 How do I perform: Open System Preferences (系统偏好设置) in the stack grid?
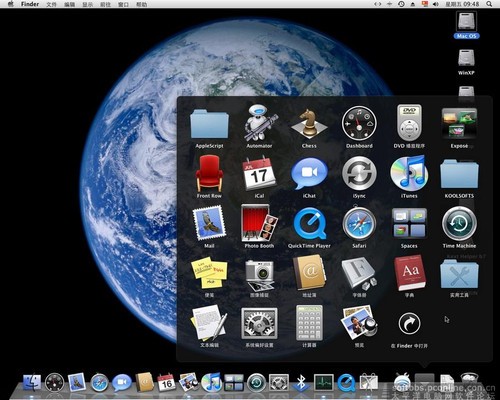click(259, 323)
